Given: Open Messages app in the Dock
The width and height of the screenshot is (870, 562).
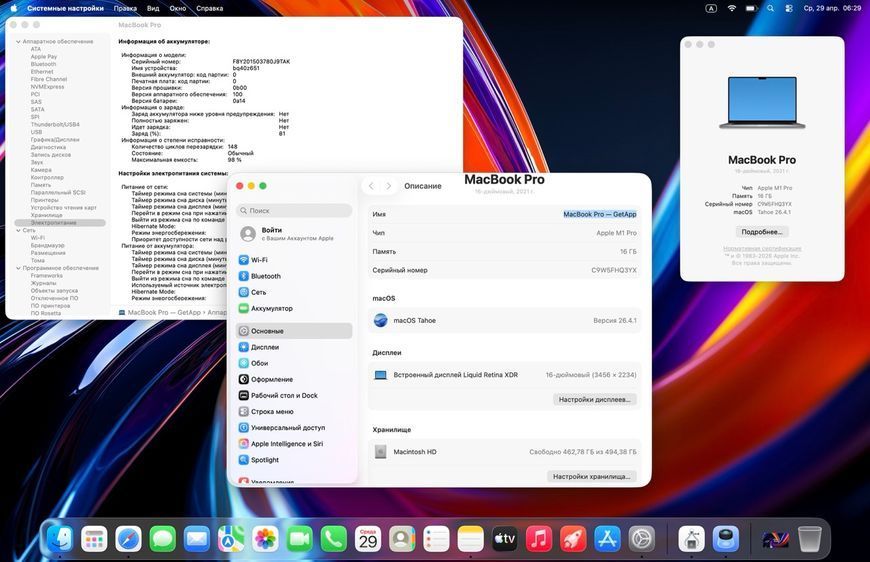Looking at the screenshot, I should click(163, 538).
